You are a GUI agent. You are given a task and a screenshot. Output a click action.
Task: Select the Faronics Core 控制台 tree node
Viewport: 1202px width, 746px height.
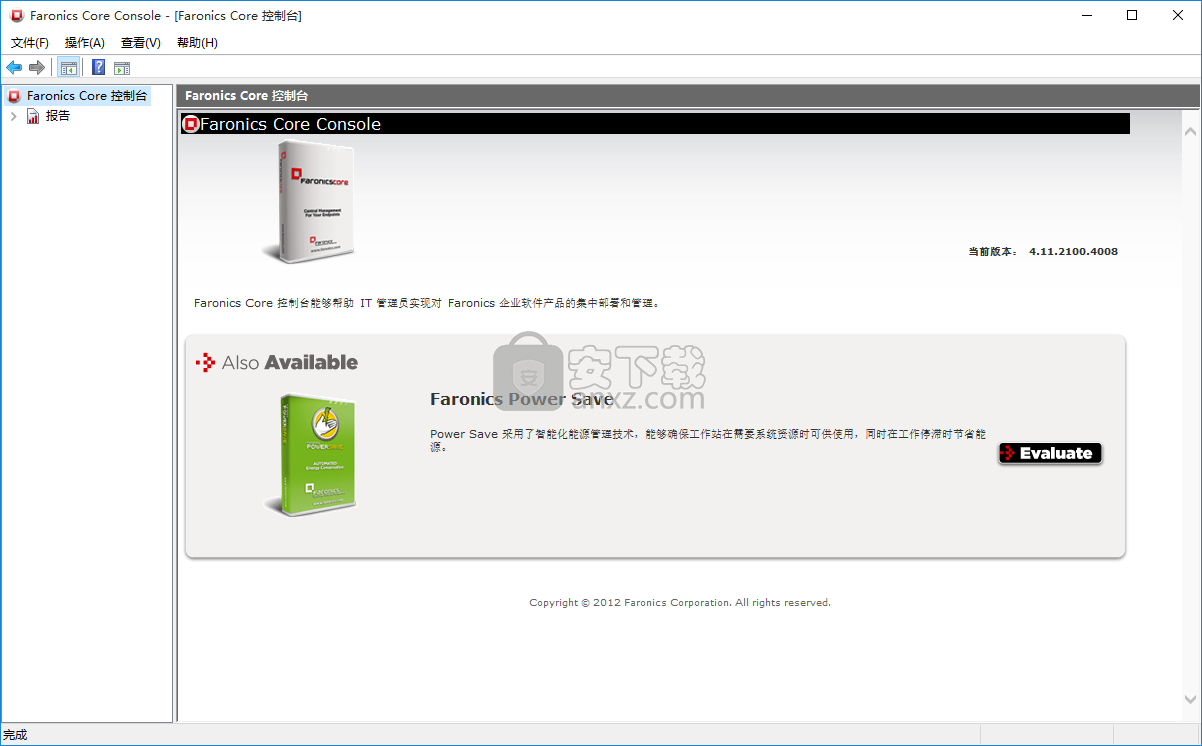pyautogui.click(x=87, y=96)
